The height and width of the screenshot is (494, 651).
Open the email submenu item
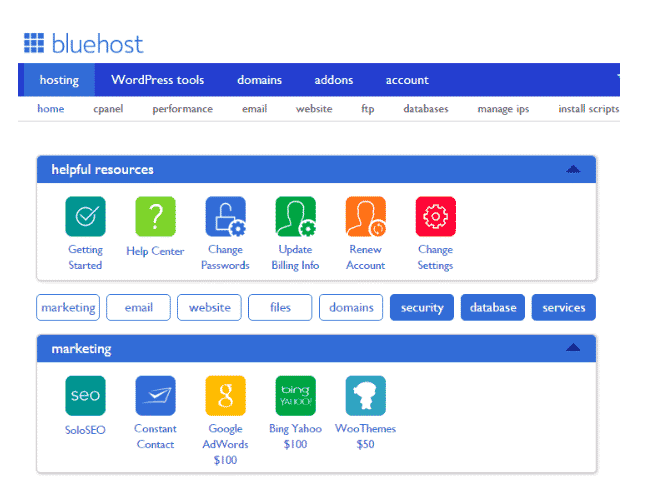click(x=255, y=109)
